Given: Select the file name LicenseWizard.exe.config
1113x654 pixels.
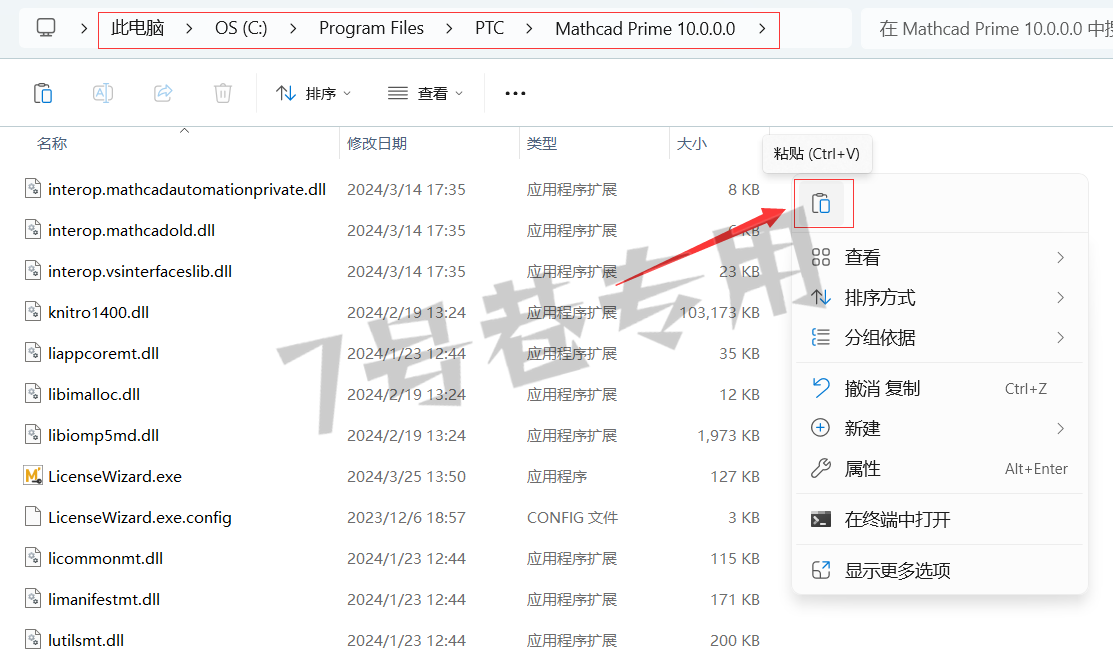Looking at the screenshot, I should 140,518.
